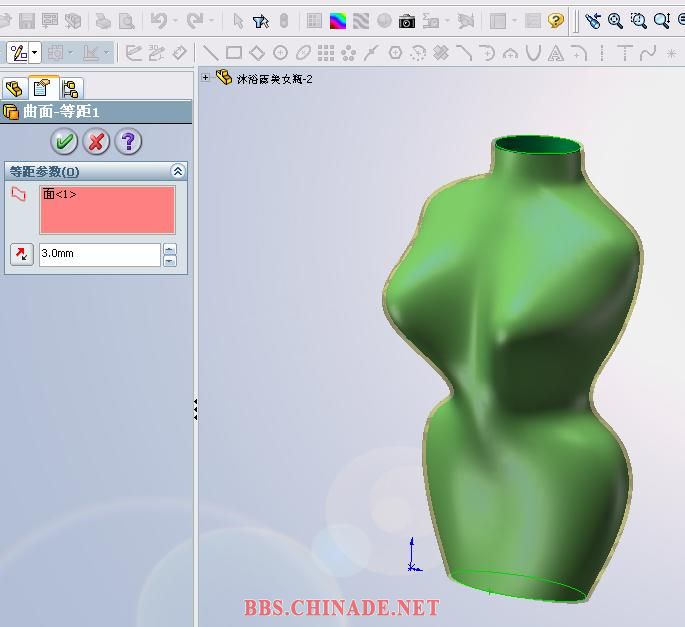Open the color display rainbow icon
Viewport: 685px width, 627px height.
pos(338,21)
